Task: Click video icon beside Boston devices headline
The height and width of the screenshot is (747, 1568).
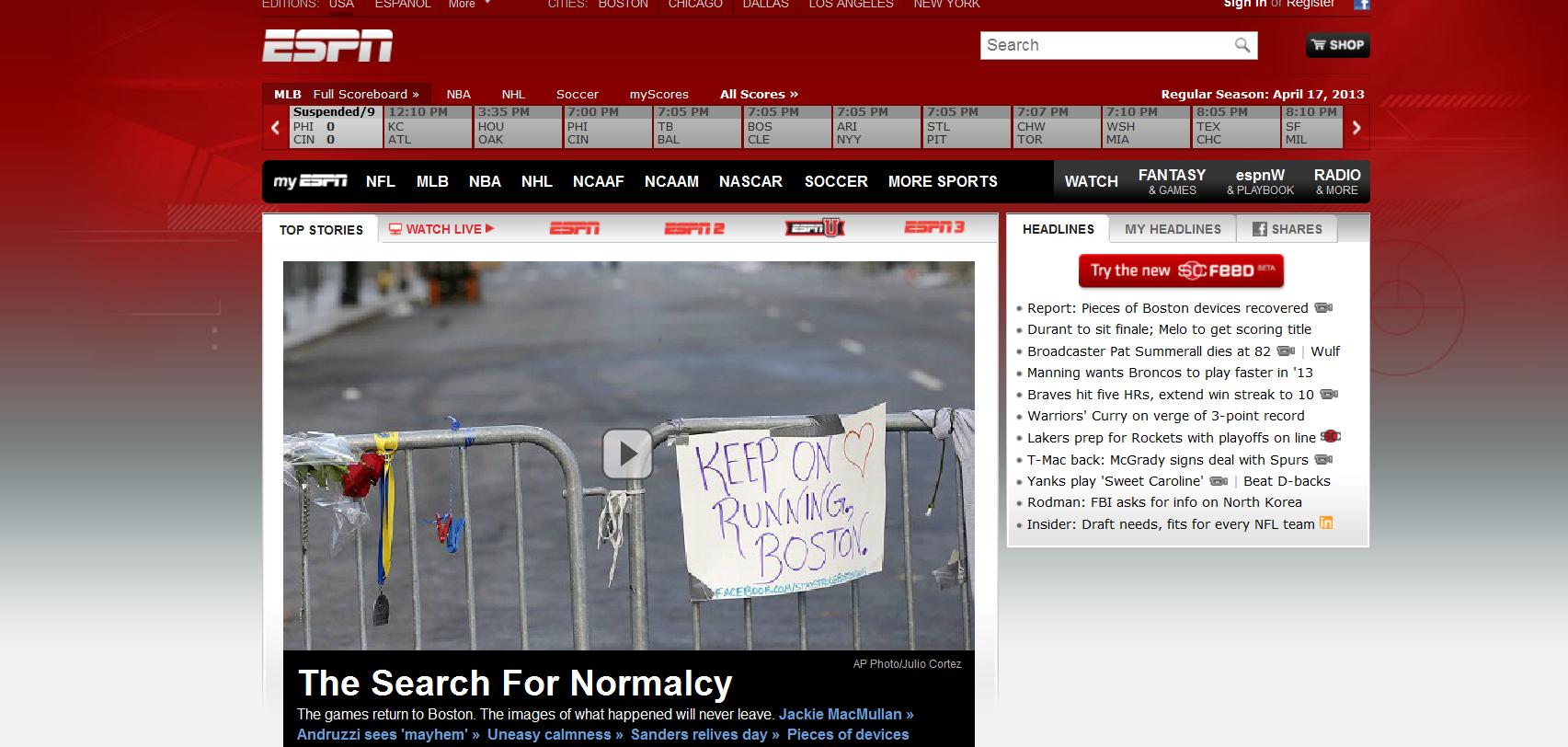Action: tap(1323, 308)
